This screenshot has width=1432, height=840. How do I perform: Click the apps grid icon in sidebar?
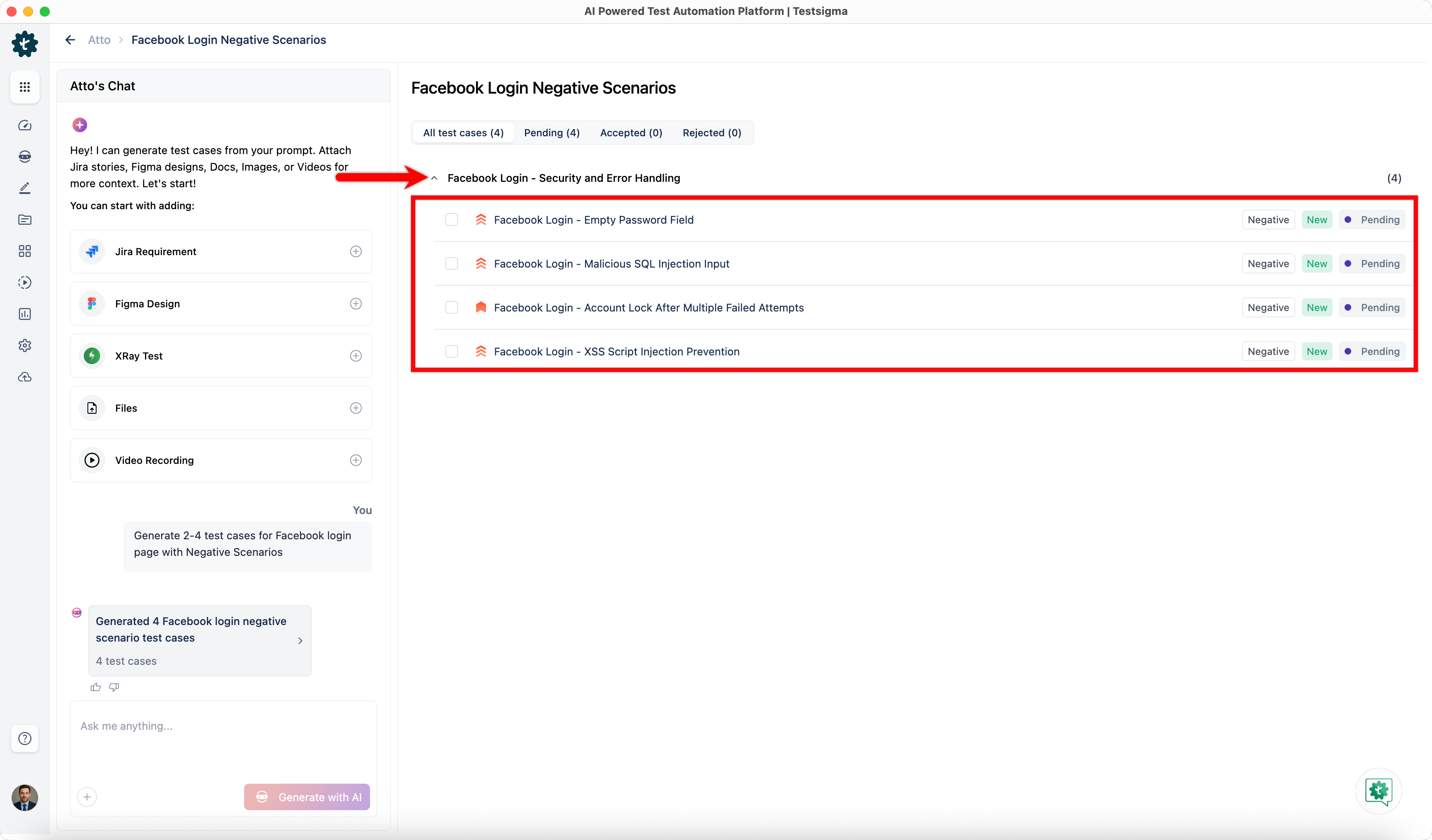click(x=24, y=87)
